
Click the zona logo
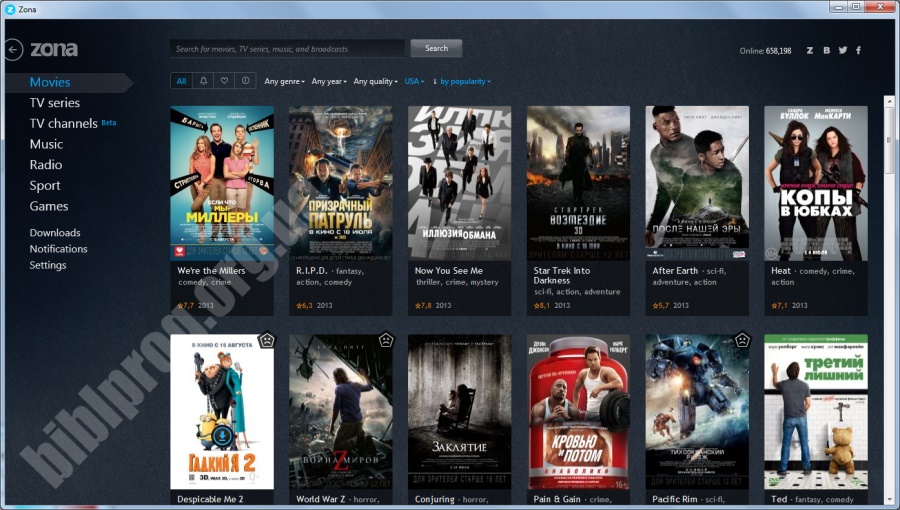[x=54, y=49]
